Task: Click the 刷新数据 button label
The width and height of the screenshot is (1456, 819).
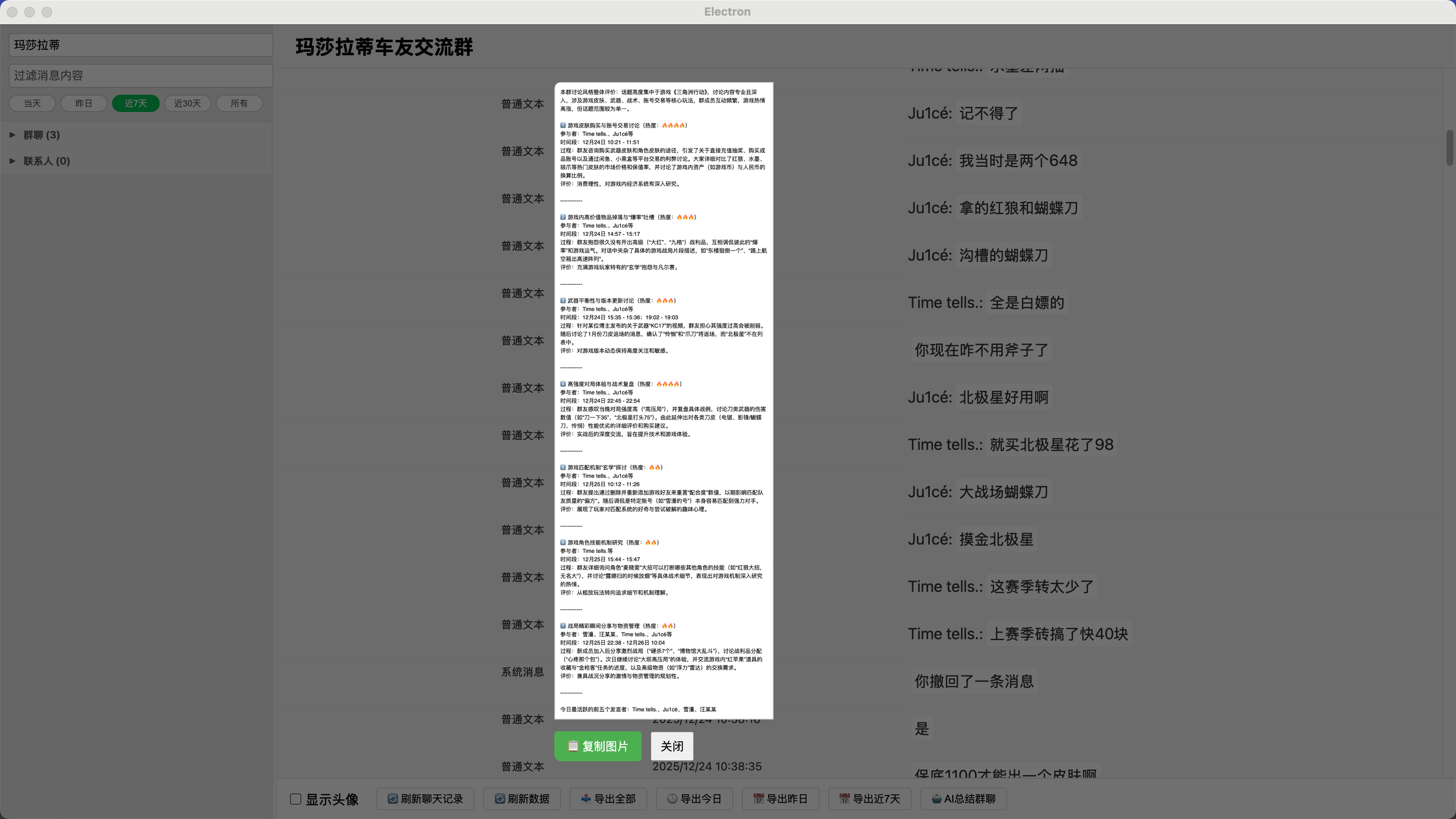Action: [528, 799]
